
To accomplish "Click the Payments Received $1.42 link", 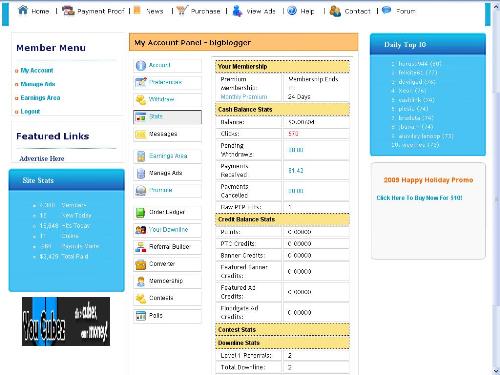I will click(x=296, y=171).
